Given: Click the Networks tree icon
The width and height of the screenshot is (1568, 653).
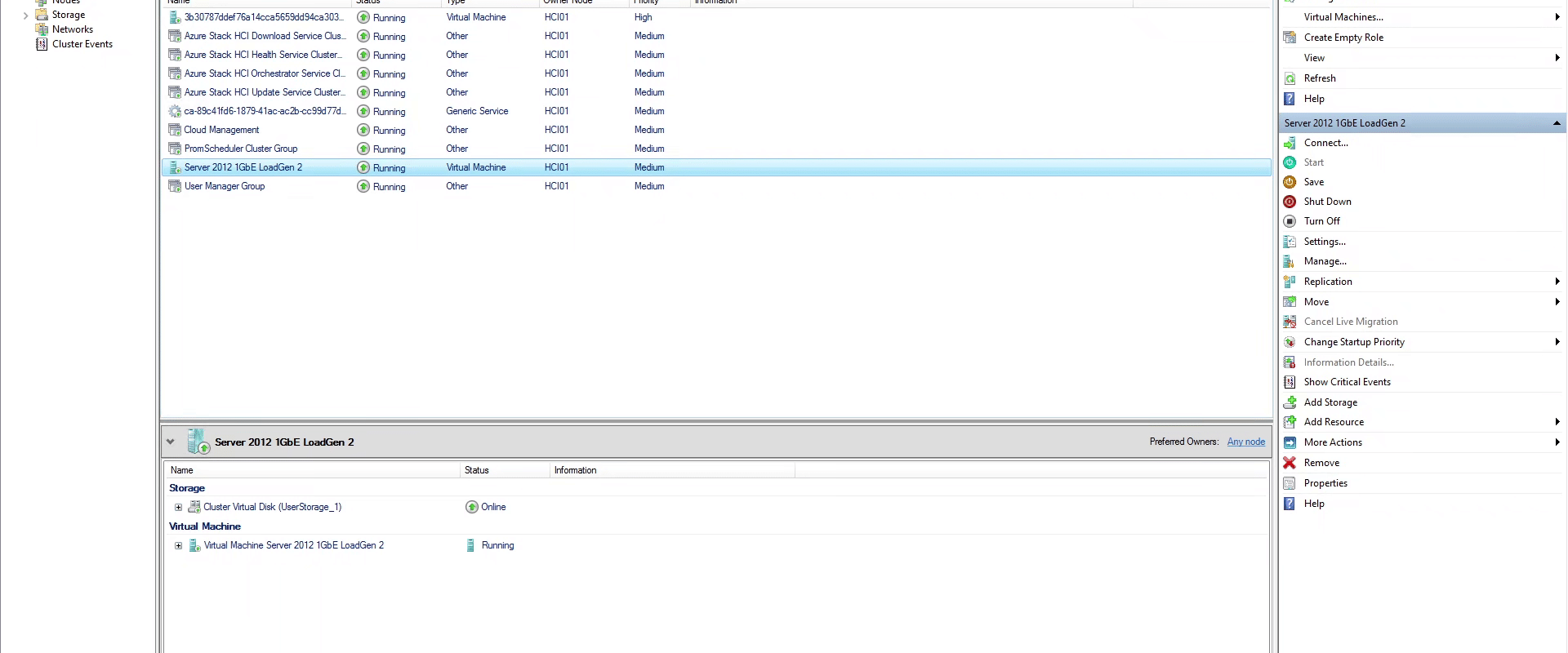Looking at the screenshot, I should [x=42, y=29].
